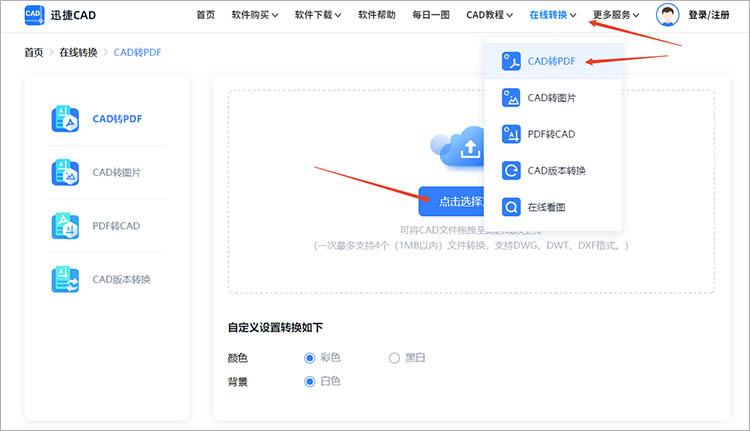The height and width of the screenshot is (431, 750).
Task: Click the CAD转PDF sidebar icon
Action: coord(65,119)
